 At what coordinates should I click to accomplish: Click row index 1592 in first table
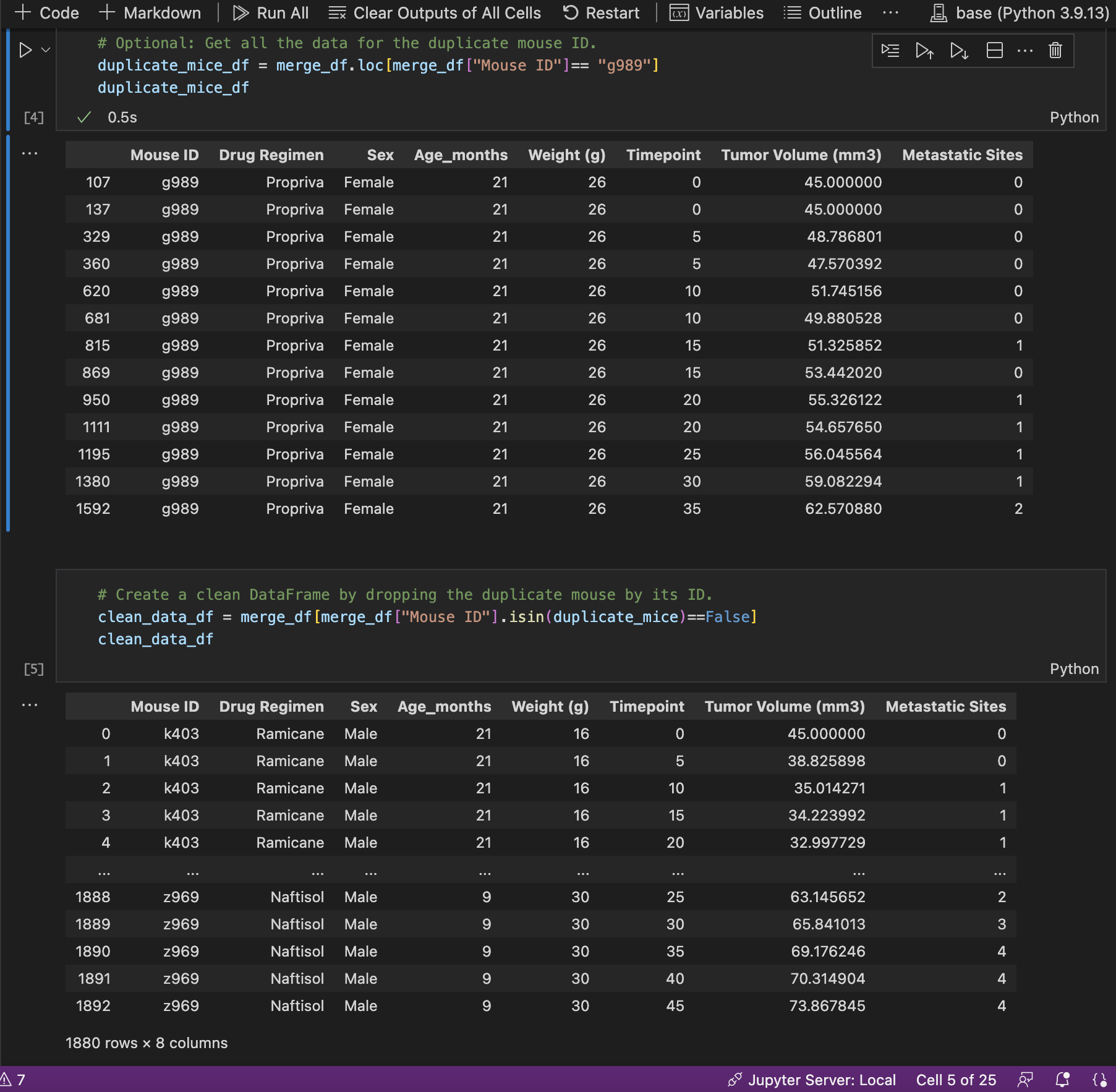(93, 509)
